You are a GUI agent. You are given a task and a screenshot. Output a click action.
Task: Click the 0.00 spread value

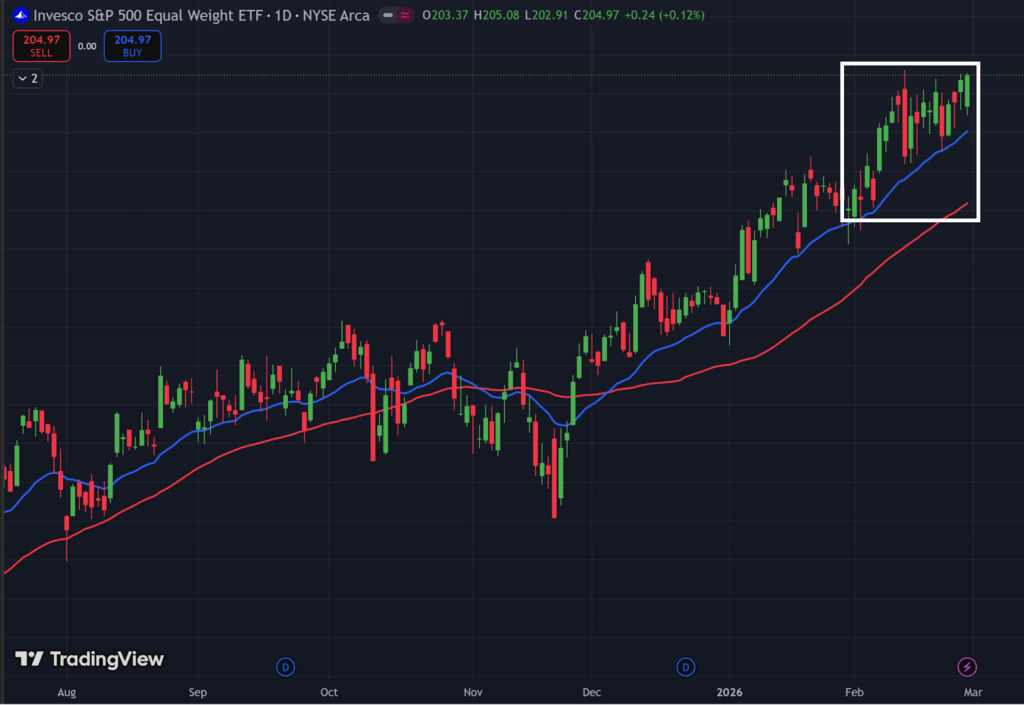click(x=87, y=46)
